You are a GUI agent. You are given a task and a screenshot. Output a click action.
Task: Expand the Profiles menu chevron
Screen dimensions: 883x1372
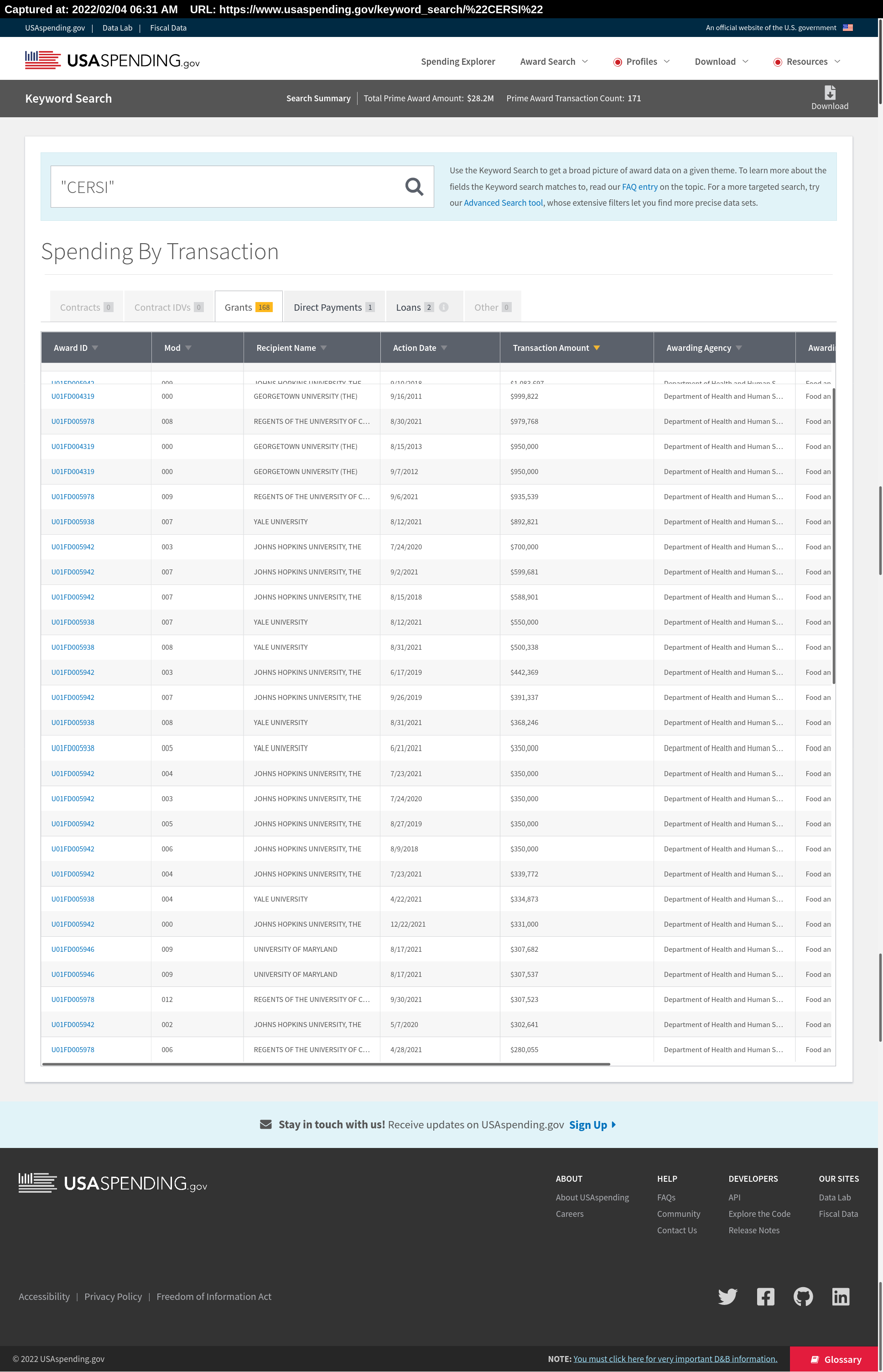tap(666, 62)
